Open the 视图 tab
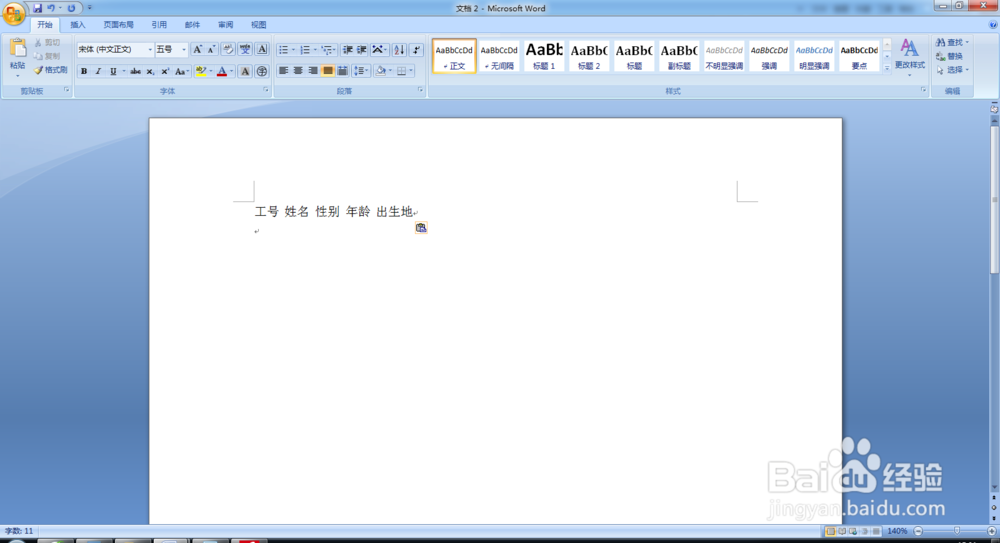1000x543 pixels. (258, 25)
